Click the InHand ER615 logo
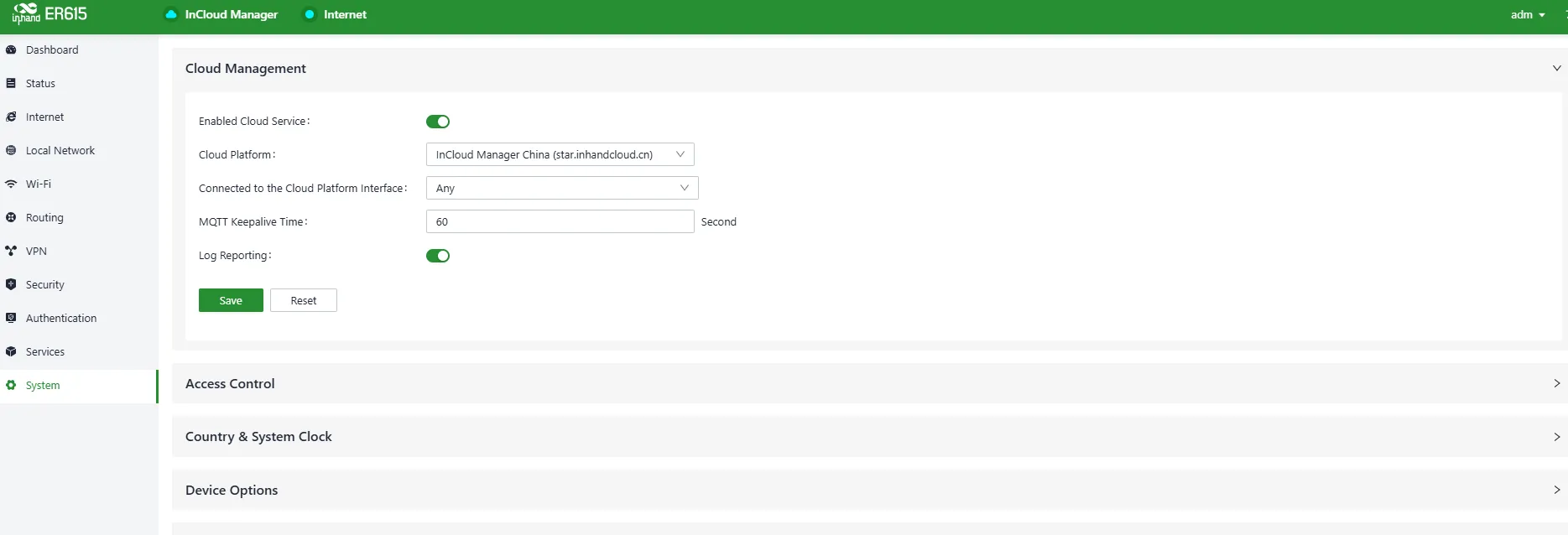The width and height of the screenshot is (1568, 535). [49, 13]
